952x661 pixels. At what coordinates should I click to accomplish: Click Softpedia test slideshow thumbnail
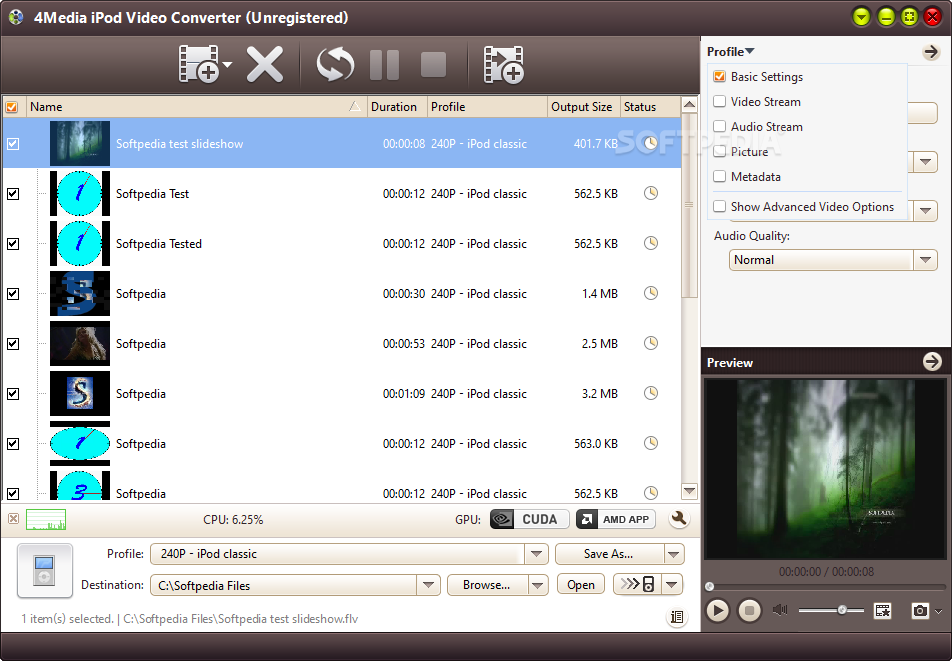pos(80,143)
